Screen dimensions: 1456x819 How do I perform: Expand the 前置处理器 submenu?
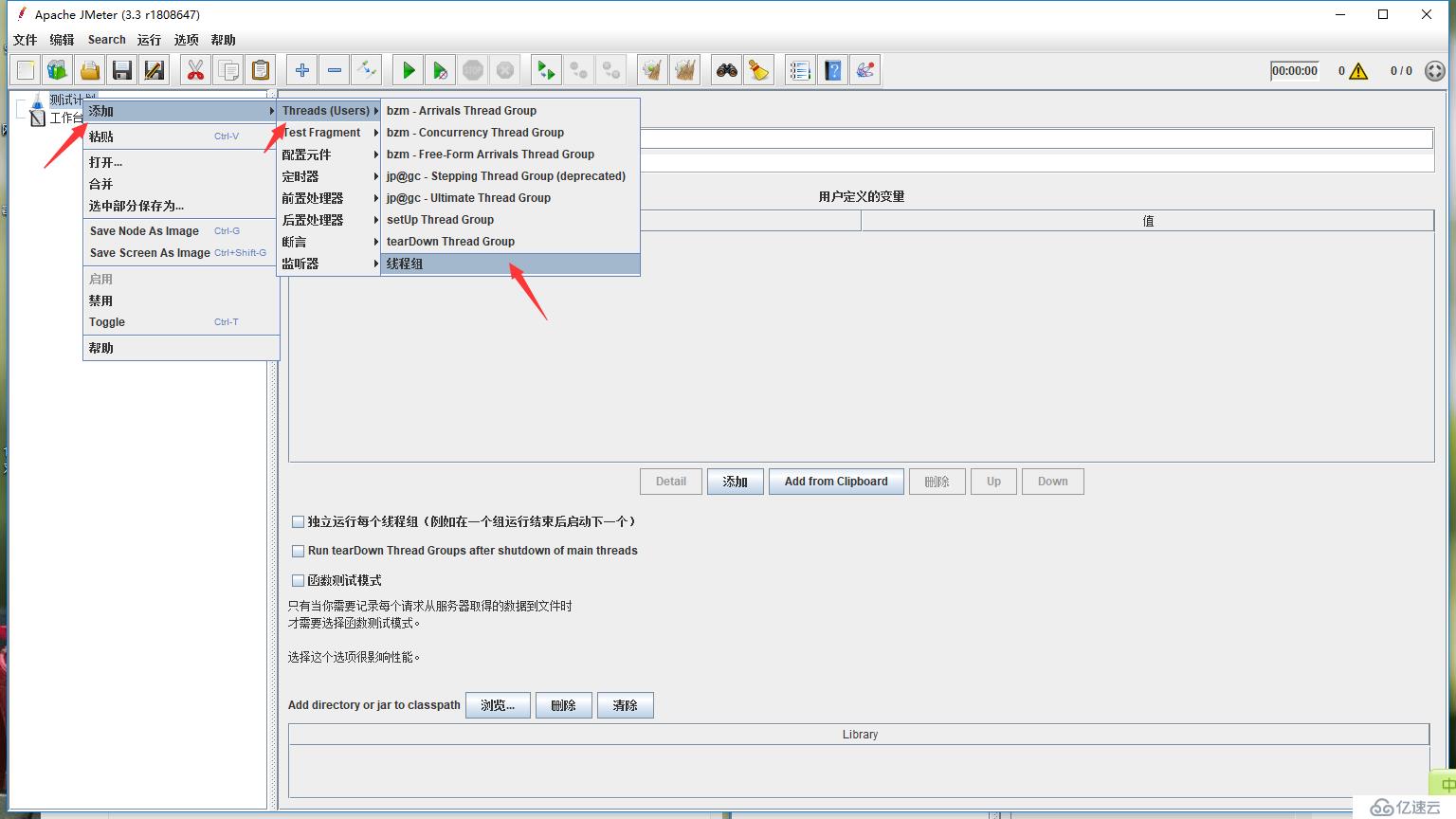(x=329, y=198)
